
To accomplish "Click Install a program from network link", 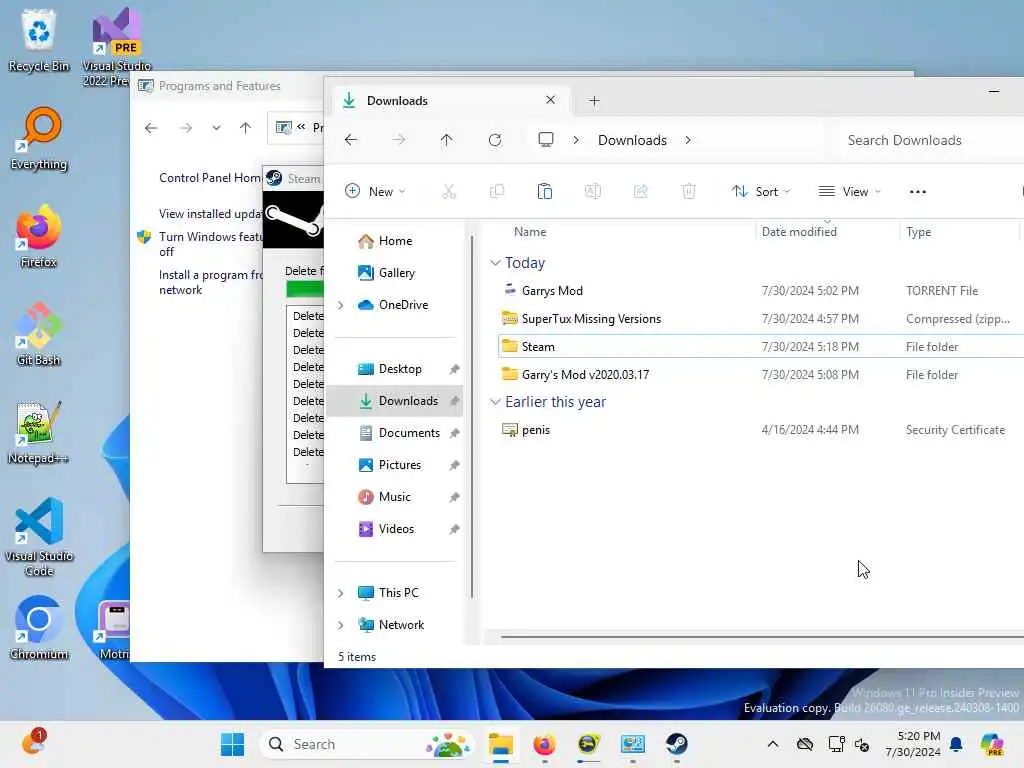I will (210, 282).
